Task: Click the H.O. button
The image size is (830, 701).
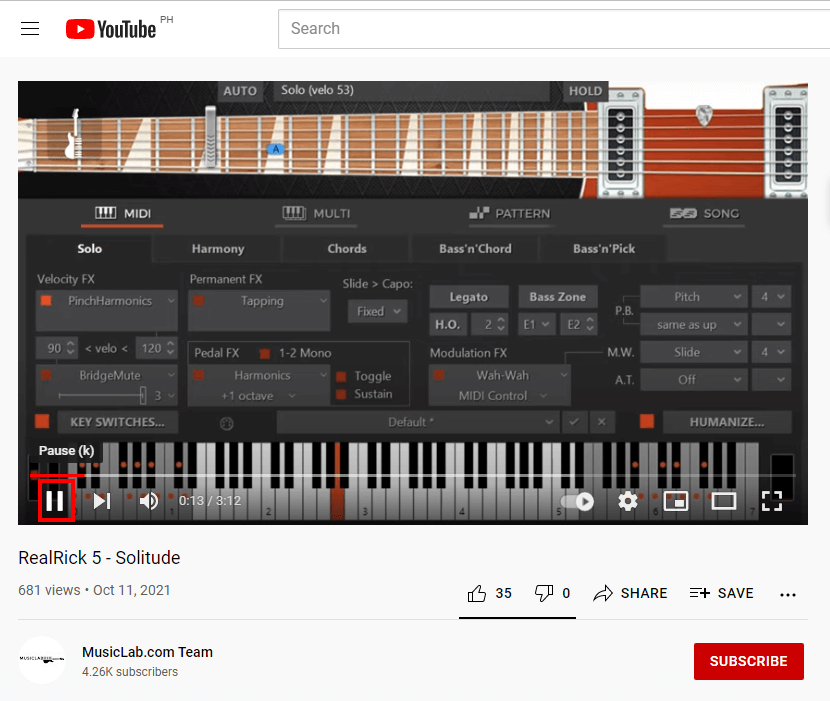Action: click(x=448, y=325)
